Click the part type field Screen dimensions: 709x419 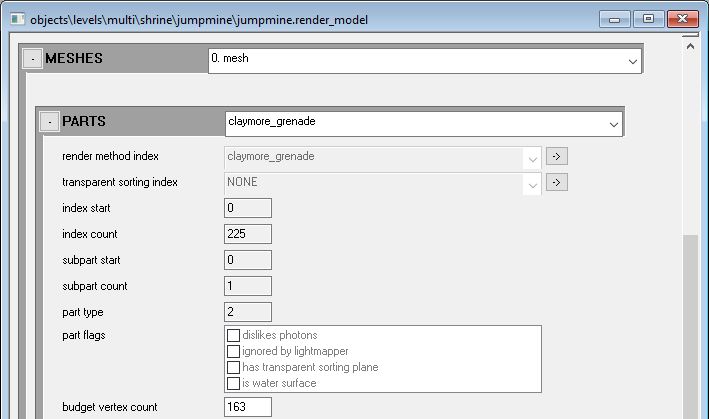(x=248, y=312)
